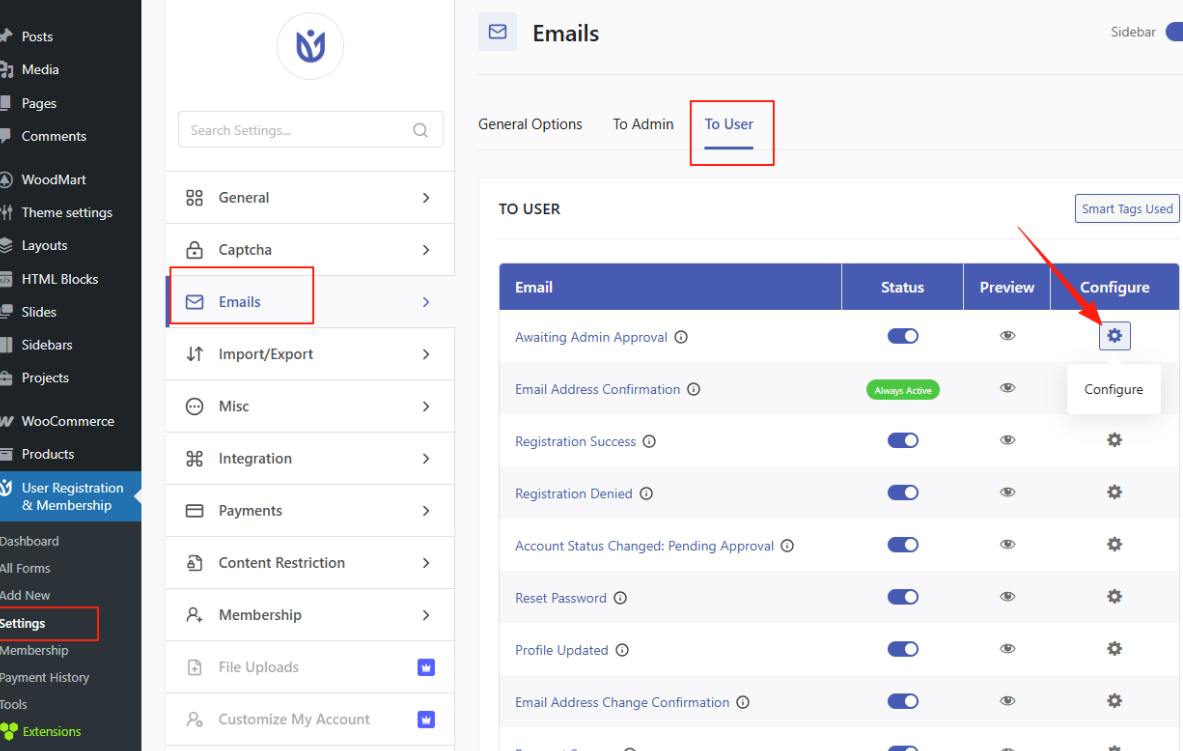Viewport: 1183px width, 751px height.
Task: Open the To Admin tab
Action: tap(643, 124)
